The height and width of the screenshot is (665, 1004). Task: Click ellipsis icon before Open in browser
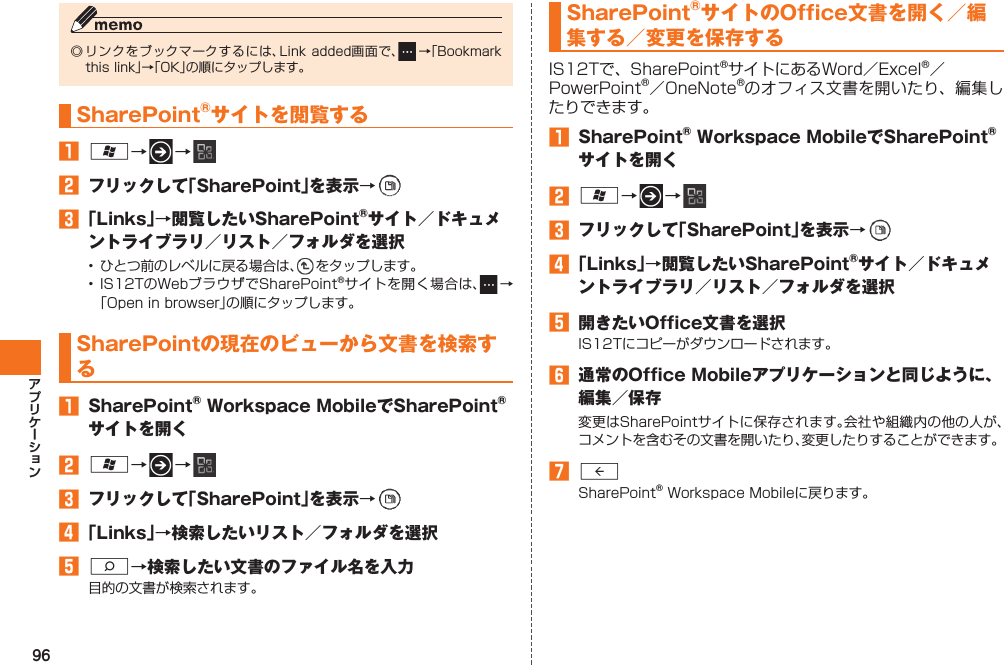[489, 284]
